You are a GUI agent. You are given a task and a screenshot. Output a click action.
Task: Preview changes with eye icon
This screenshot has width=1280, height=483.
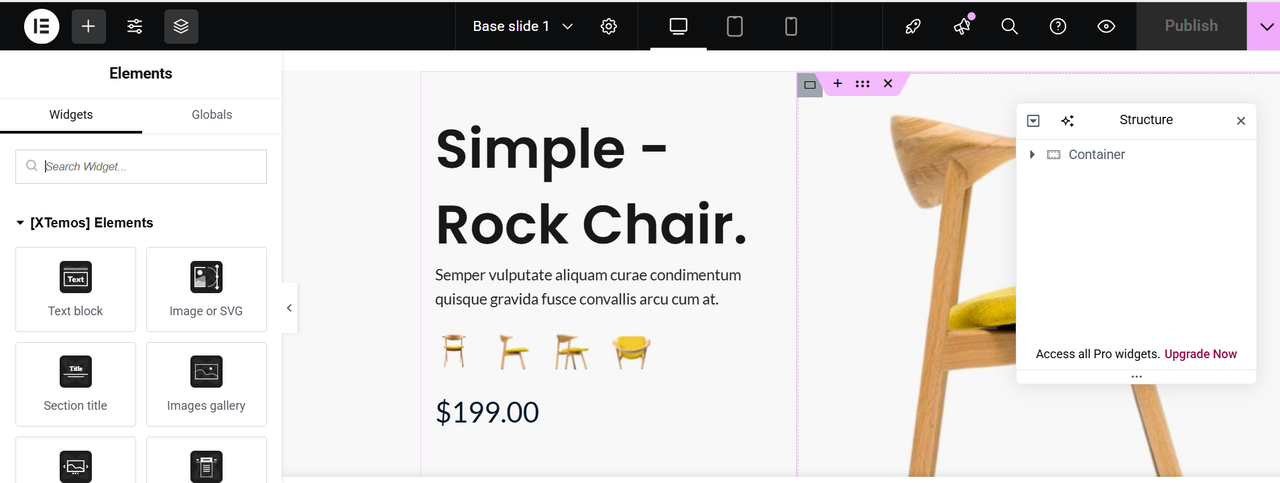point(1106,26)
